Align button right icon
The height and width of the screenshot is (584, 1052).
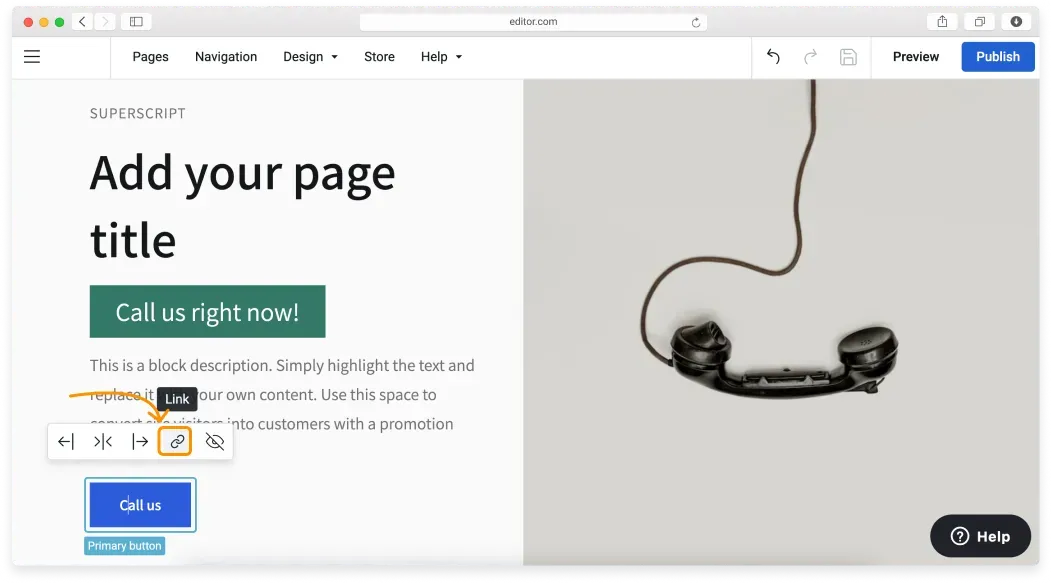tap(140, 442)
